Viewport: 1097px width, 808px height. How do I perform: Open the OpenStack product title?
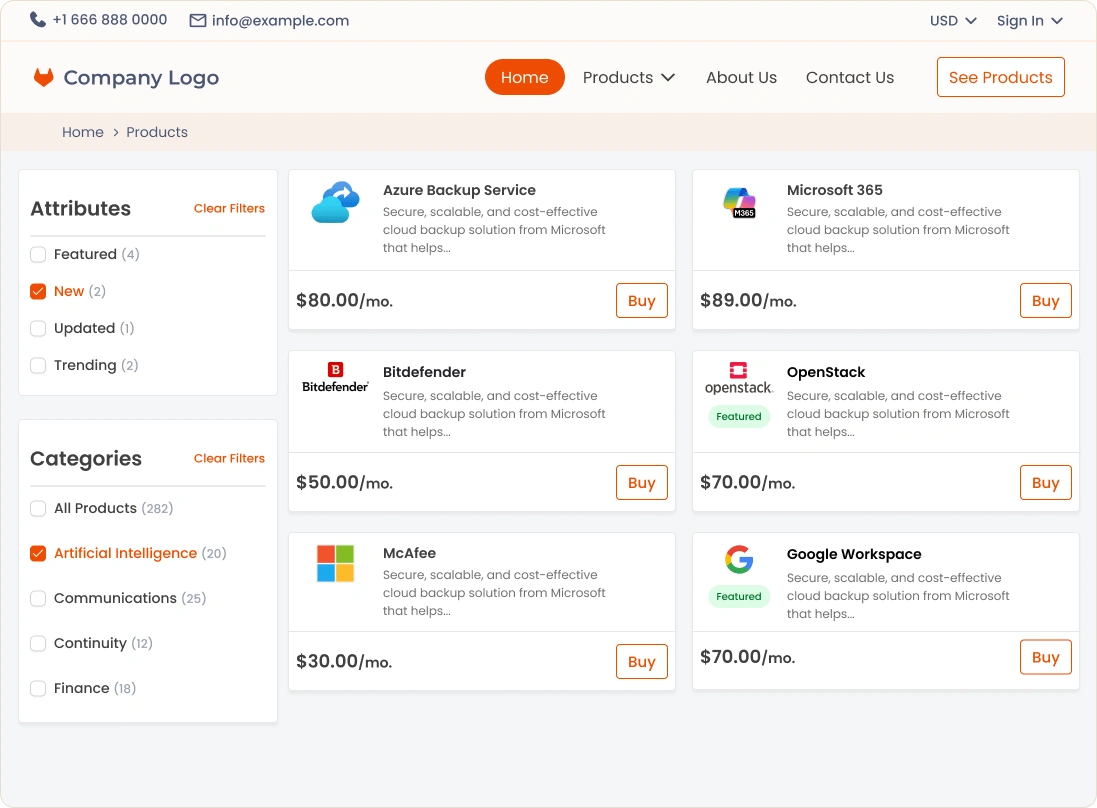point(826,372)
